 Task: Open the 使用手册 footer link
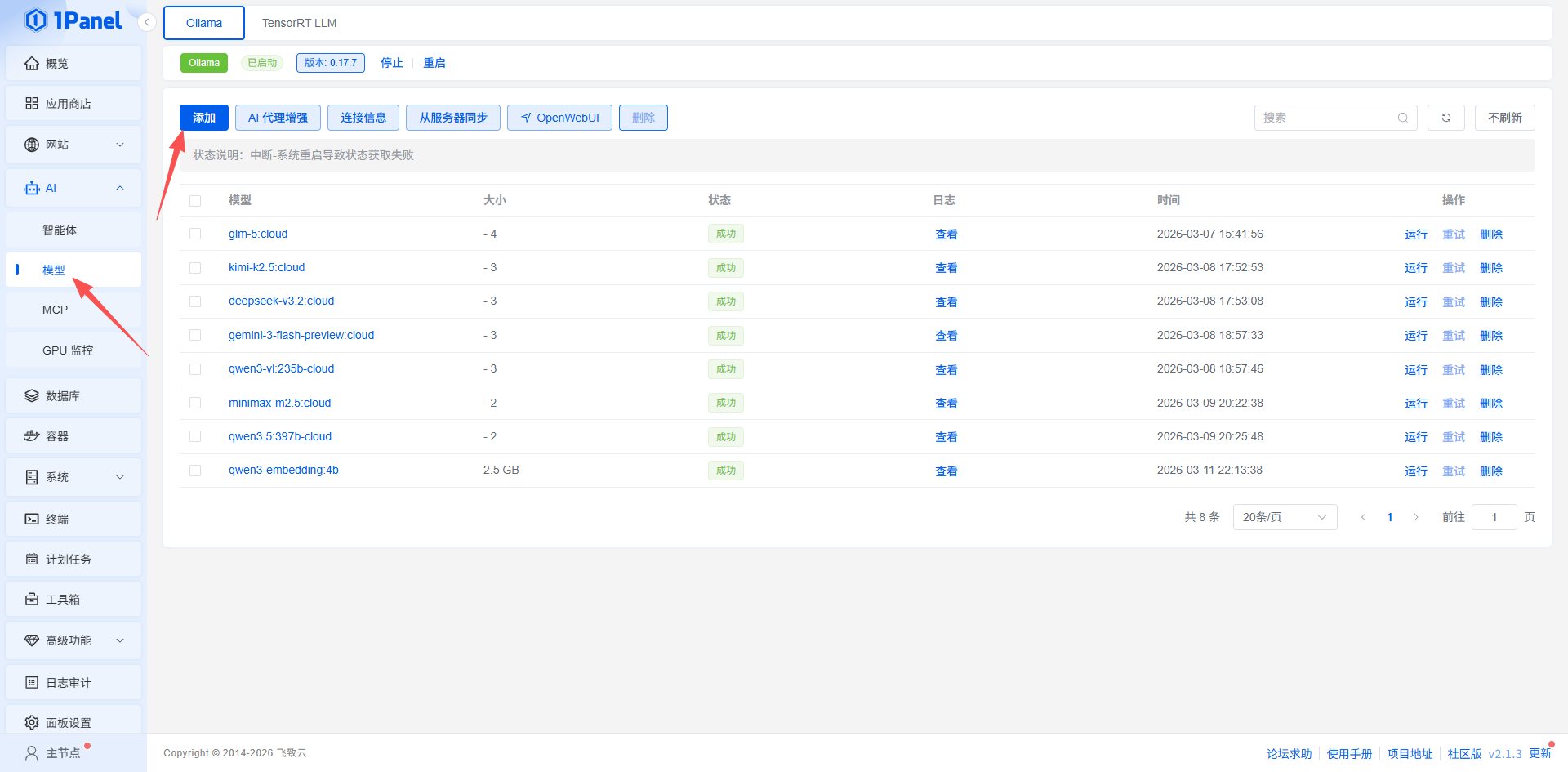[x=1350, y=754]
